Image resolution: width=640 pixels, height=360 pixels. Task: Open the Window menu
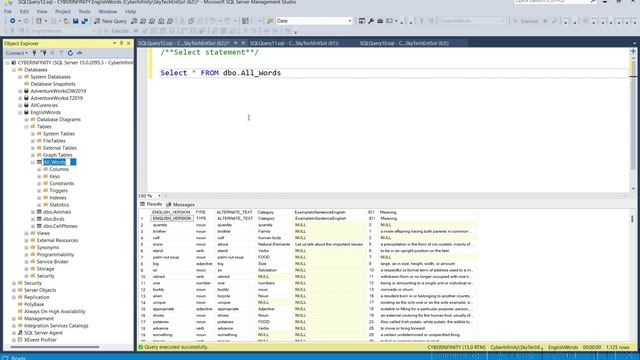(x=107, y=11)
